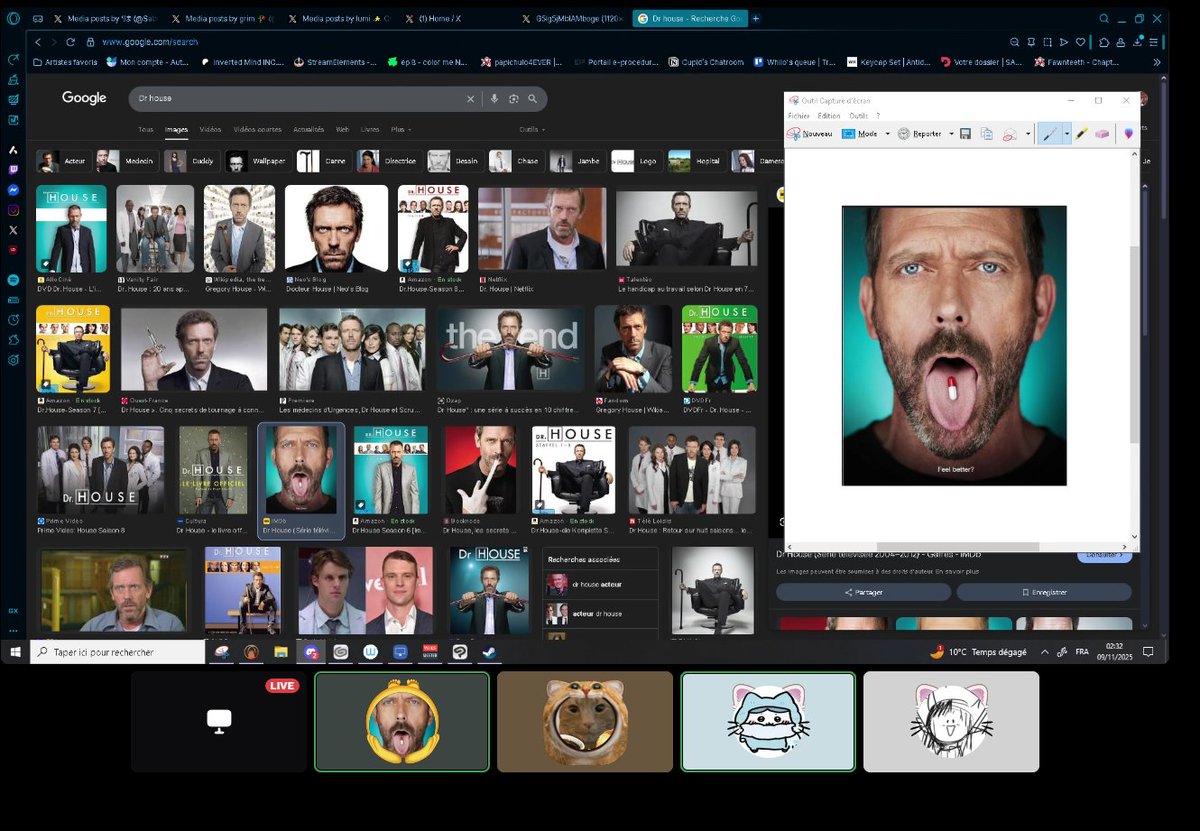
Task: Select the Acteur filter chip
Action: tap(63, 161)
